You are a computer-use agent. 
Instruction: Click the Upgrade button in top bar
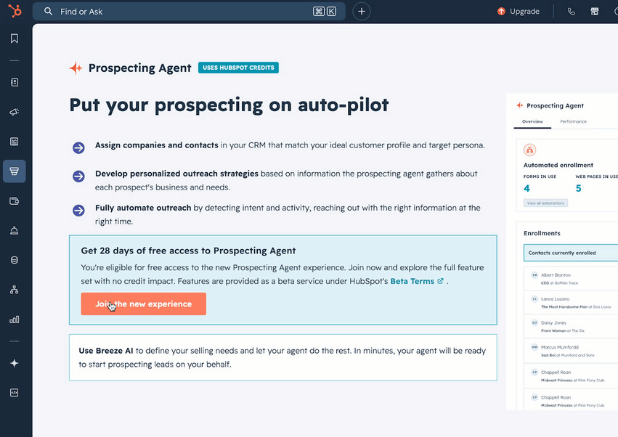518,11
